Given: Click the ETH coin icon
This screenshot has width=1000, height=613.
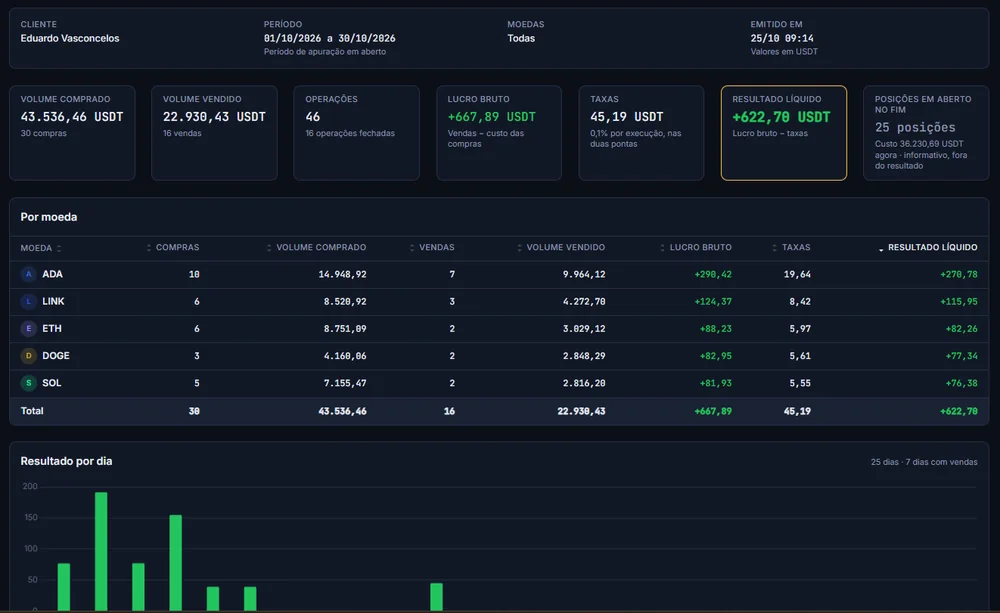Looking at the screenshot, I should (28, 329).
